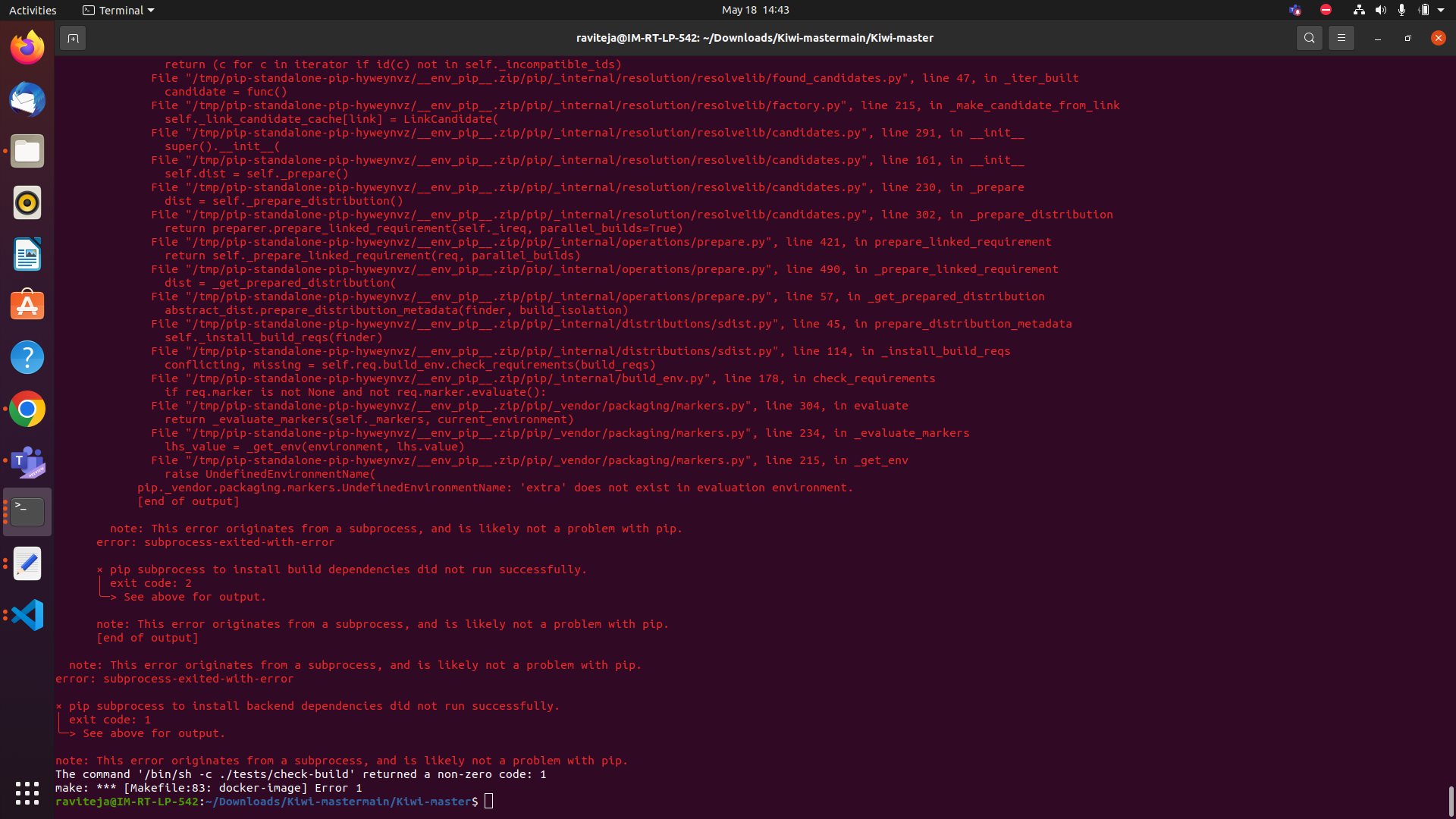Open the clock and calendar panel
1456x819 pixels.
pyautogui.click(x=755, y=10)
